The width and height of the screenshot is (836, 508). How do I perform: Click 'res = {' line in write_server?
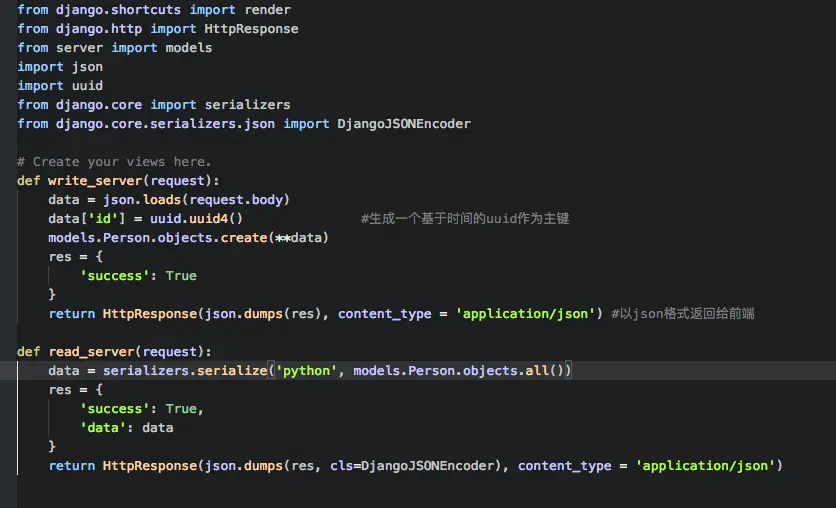[x=76, y=257]
